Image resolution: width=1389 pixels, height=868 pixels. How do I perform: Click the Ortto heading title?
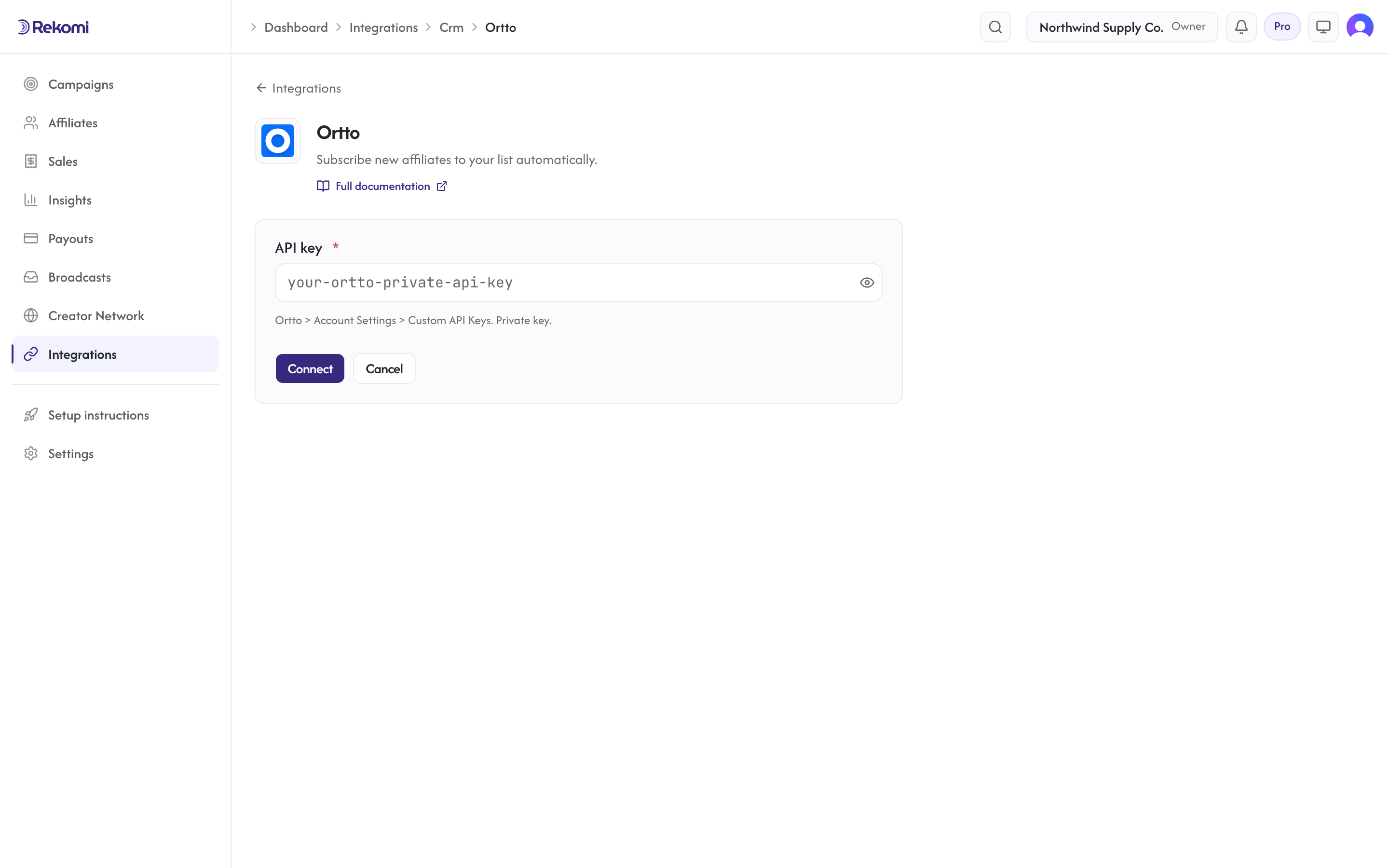(x=338, y=133)
